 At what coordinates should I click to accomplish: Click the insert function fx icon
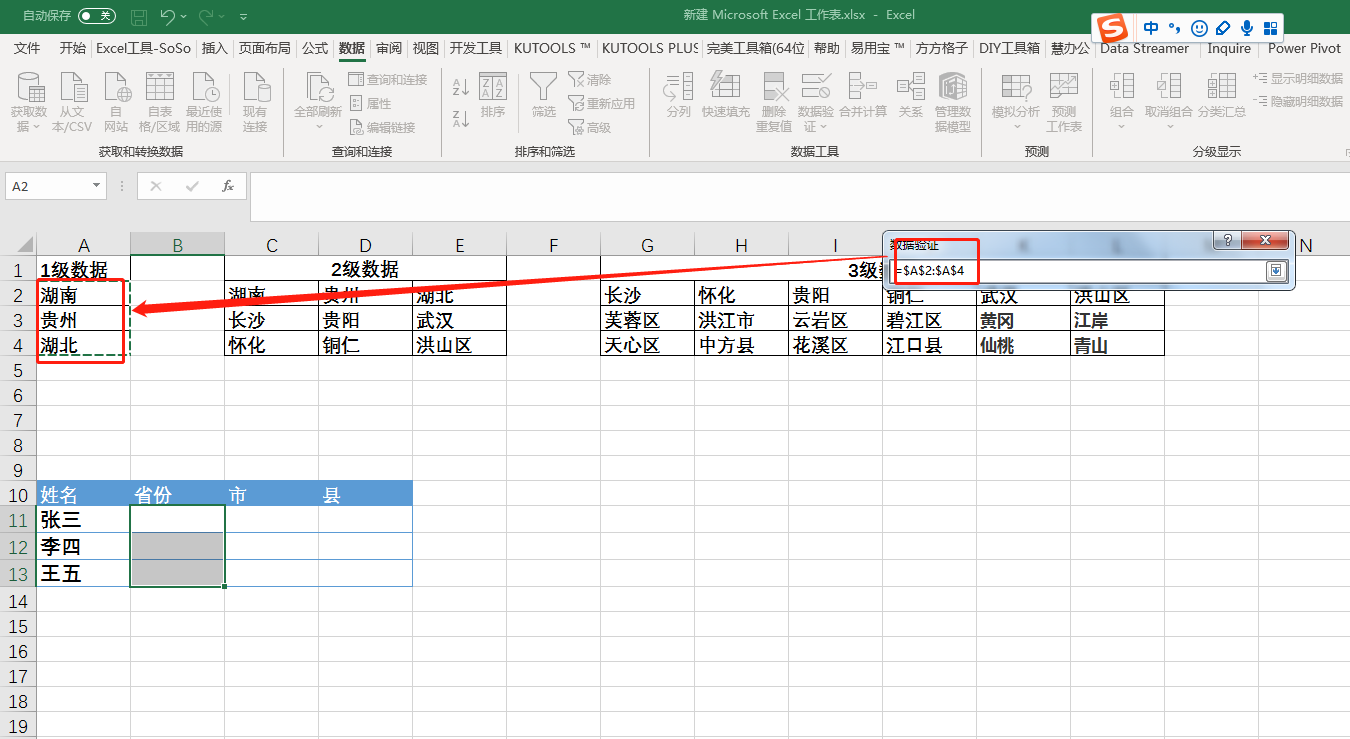tap(228, 186)
